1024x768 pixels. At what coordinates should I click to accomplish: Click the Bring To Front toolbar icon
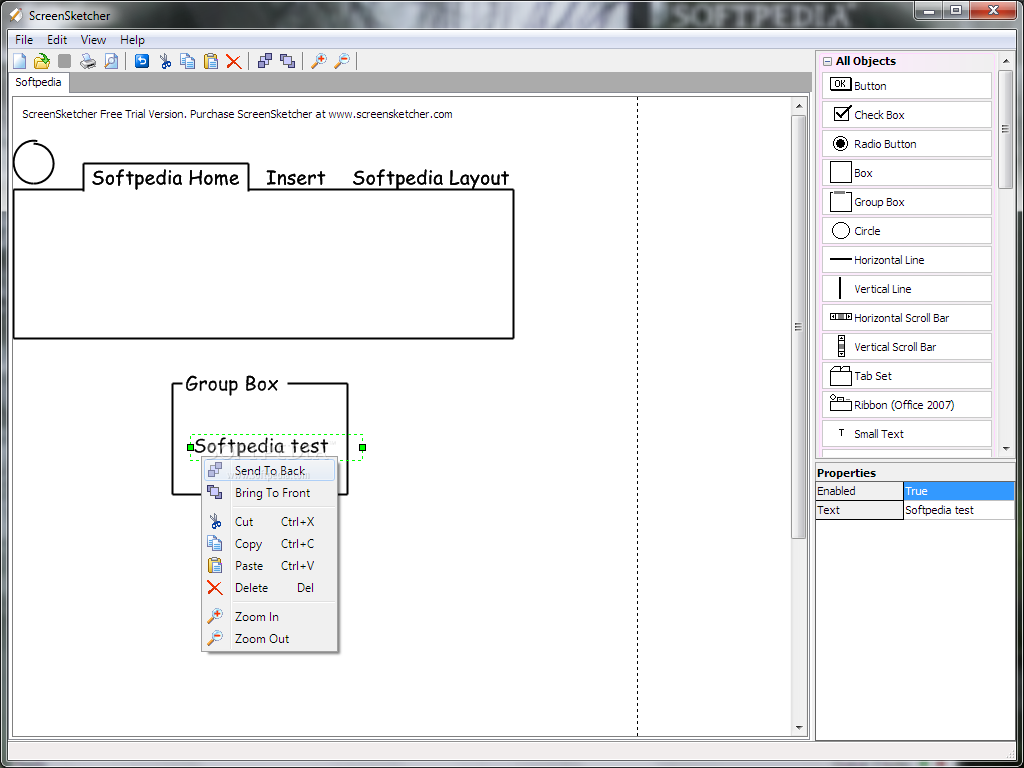[287, 61]
